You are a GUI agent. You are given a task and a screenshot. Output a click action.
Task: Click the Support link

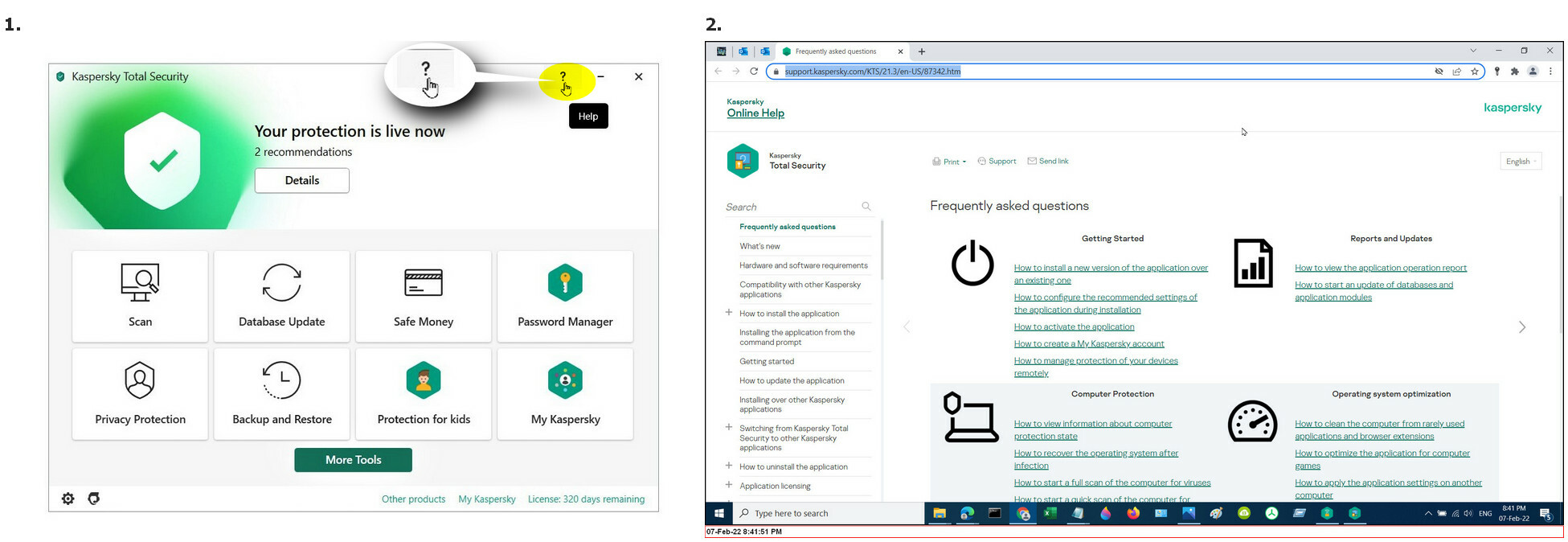(x=997, y=162)
